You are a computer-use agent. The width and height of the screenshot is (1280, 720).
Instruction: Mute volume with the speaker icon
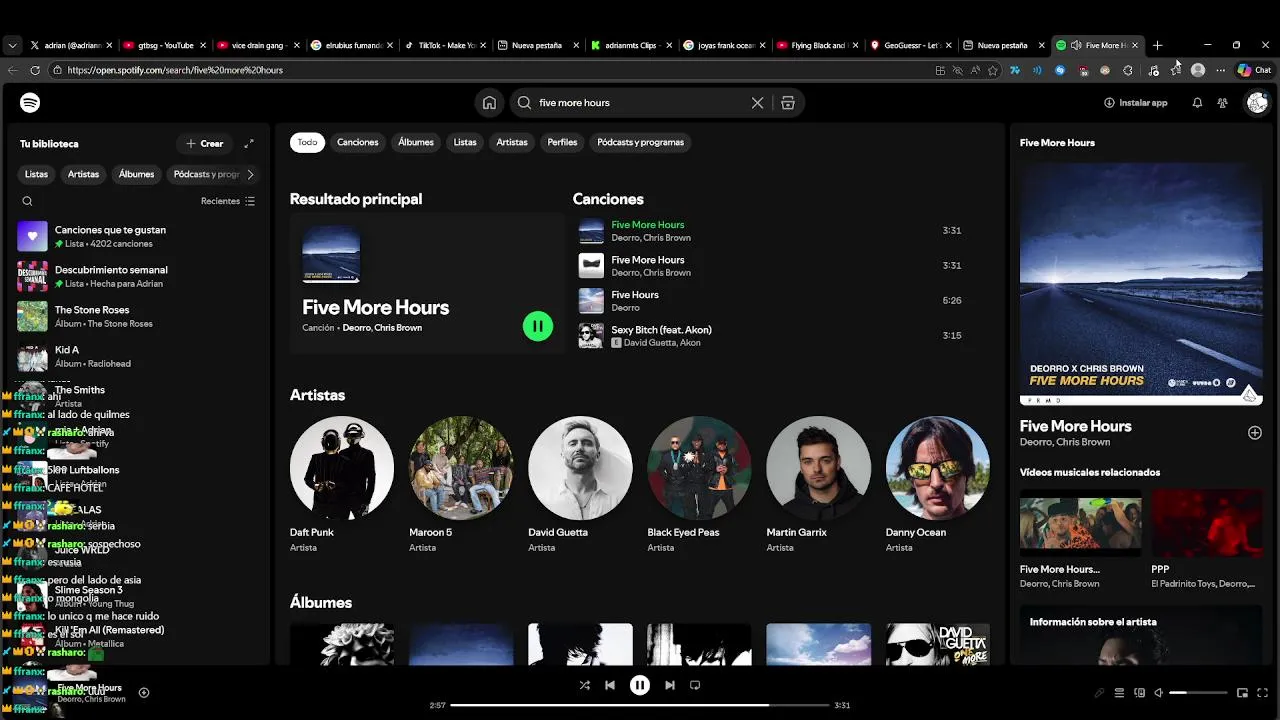1158,692
